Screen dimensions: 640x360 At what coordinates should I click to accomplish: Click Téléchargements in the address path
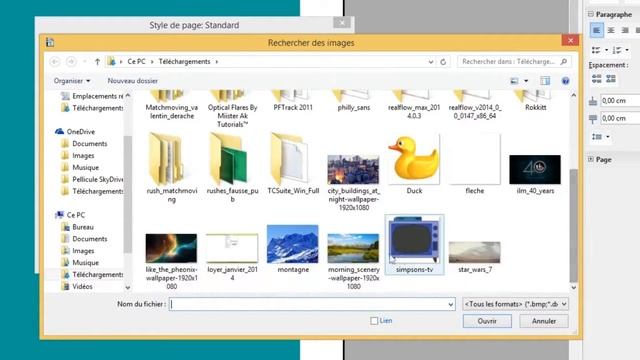pos(184,62)
